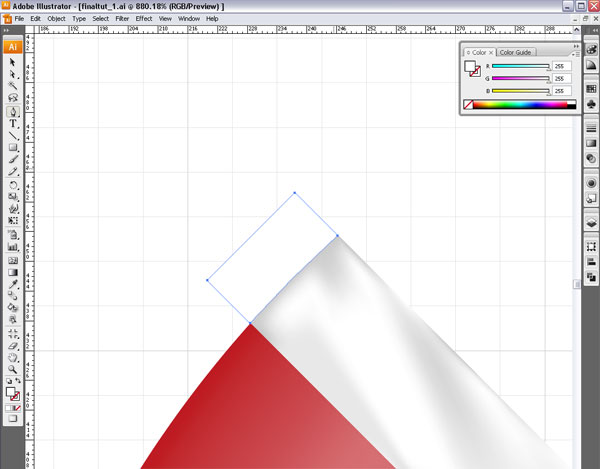The image size is (600, 469).
Task: Choose the Lasso tool
Action: [13, 98]
